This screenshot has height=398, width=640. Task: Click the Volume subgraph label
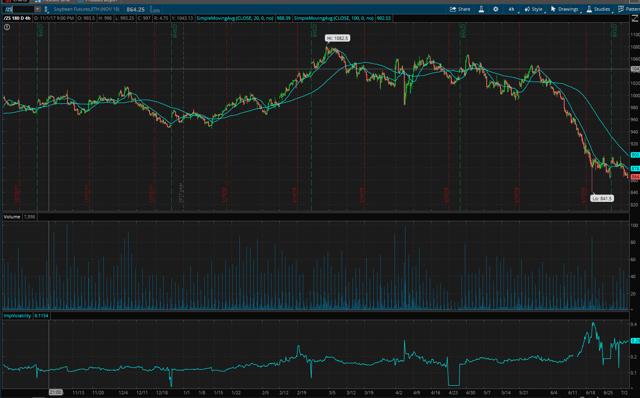pyautogui.click(x=11, y=217)
